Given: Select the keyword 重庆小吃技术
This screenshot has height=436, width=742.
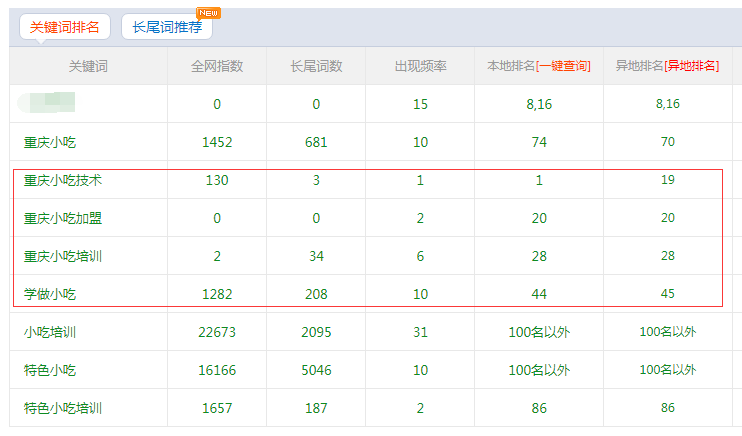Looking at the screenshot, I should point(63,180).
